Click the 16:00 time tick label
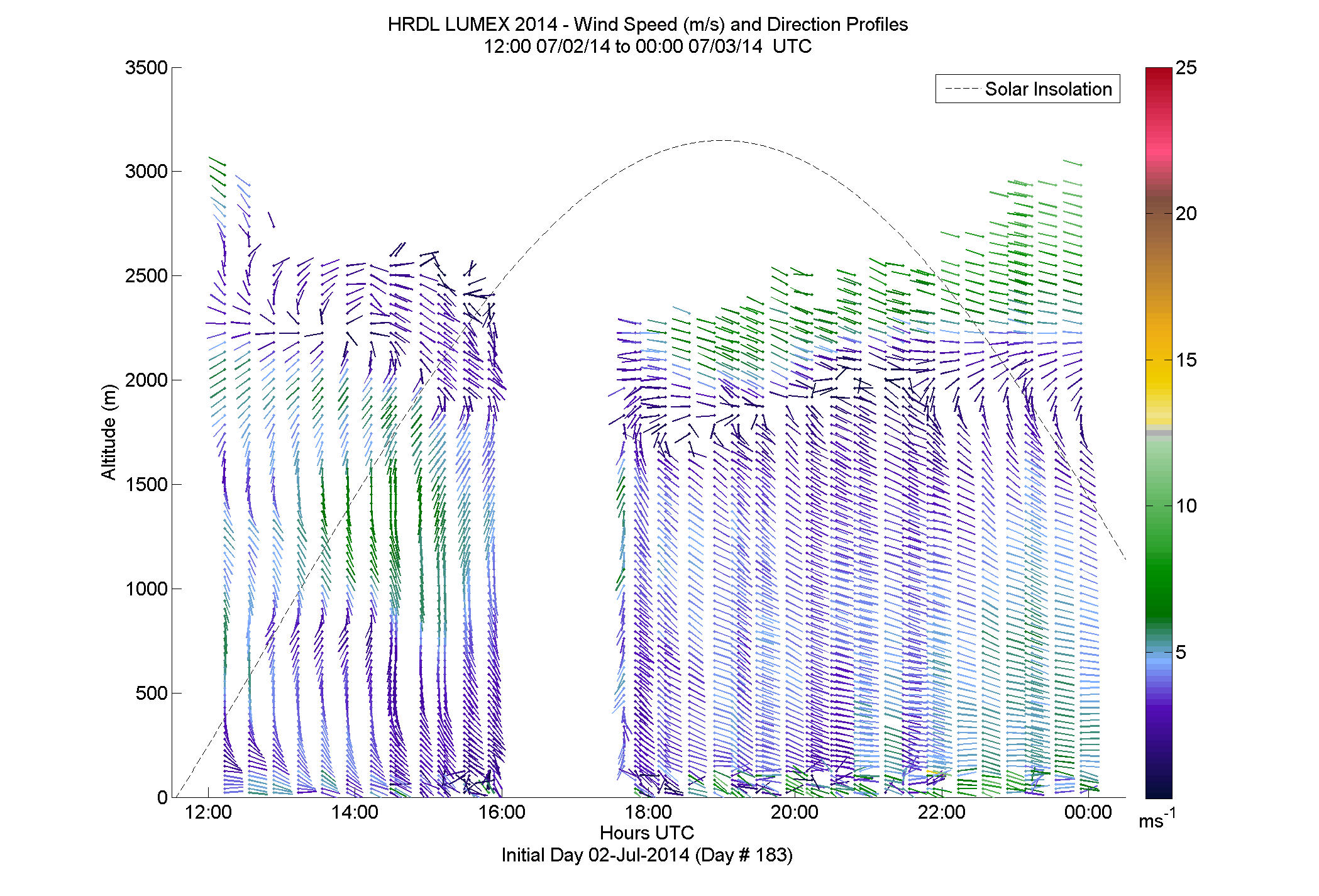The height and width of the screenshot is (896, 1319). [x=501, y=812]
